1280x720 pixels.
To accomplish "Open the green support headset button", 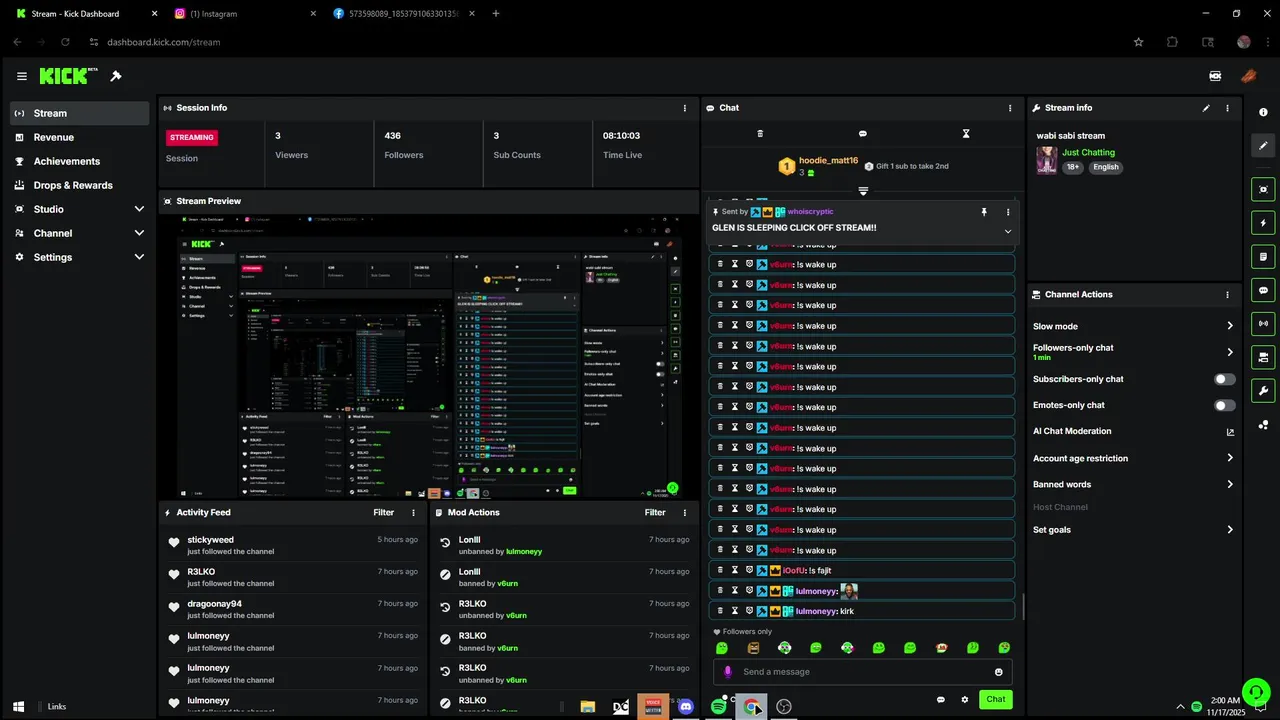I will tap(1256, 692).
